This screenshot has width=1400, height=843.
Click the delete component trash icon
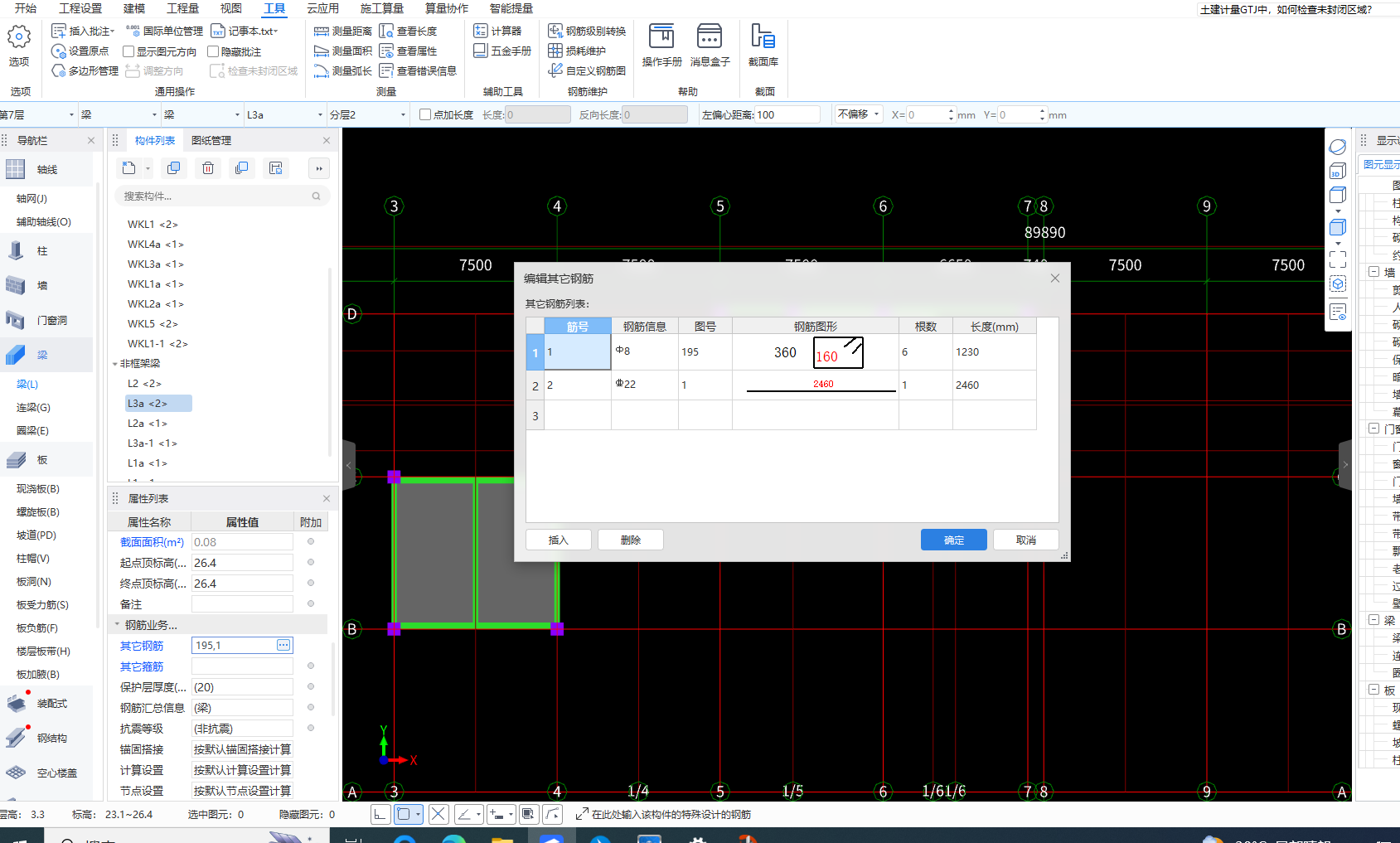pyautogui.click(x=208, y=168)
